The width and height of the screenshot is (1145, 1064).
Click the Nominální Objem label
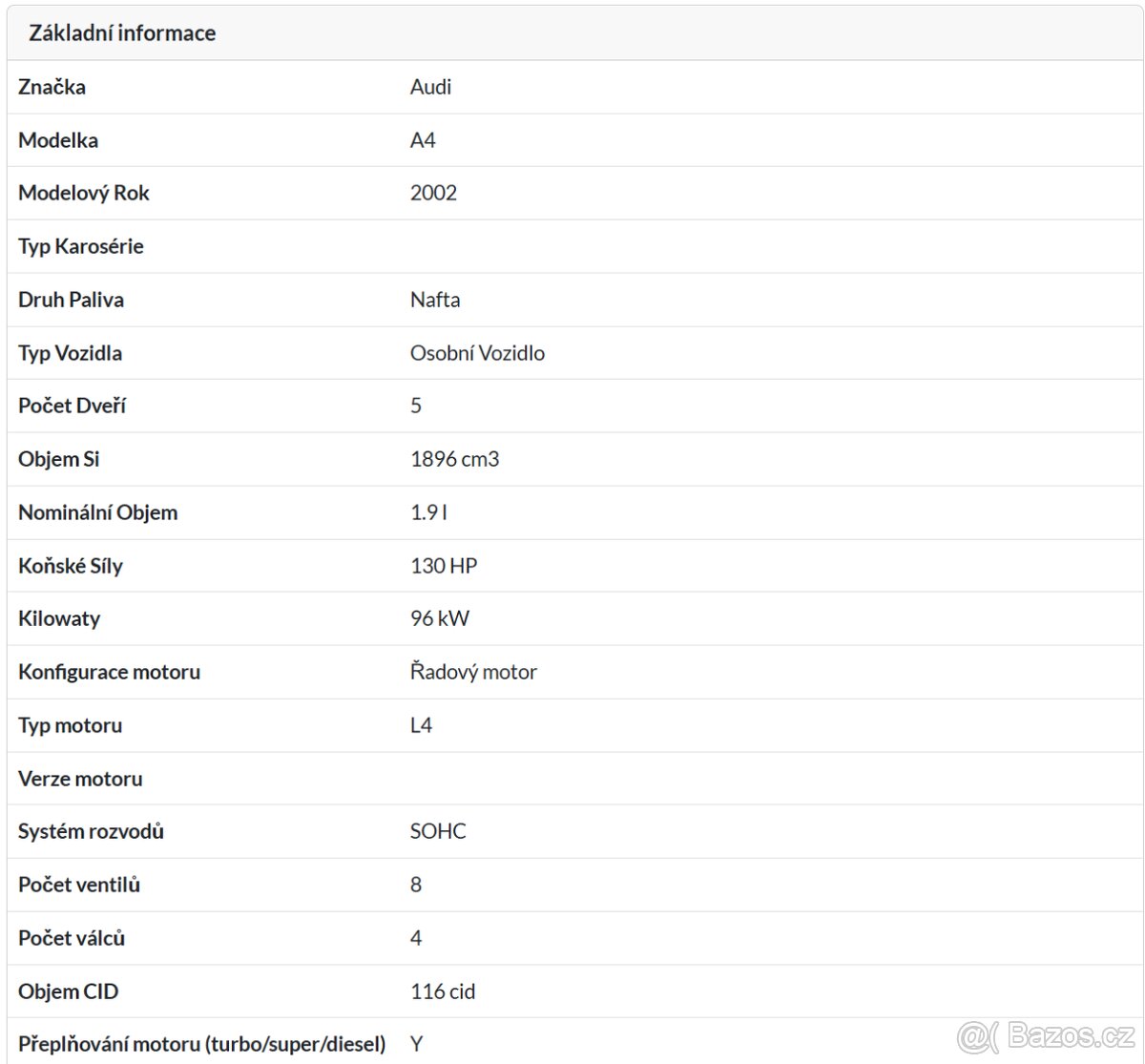point(97,512)
